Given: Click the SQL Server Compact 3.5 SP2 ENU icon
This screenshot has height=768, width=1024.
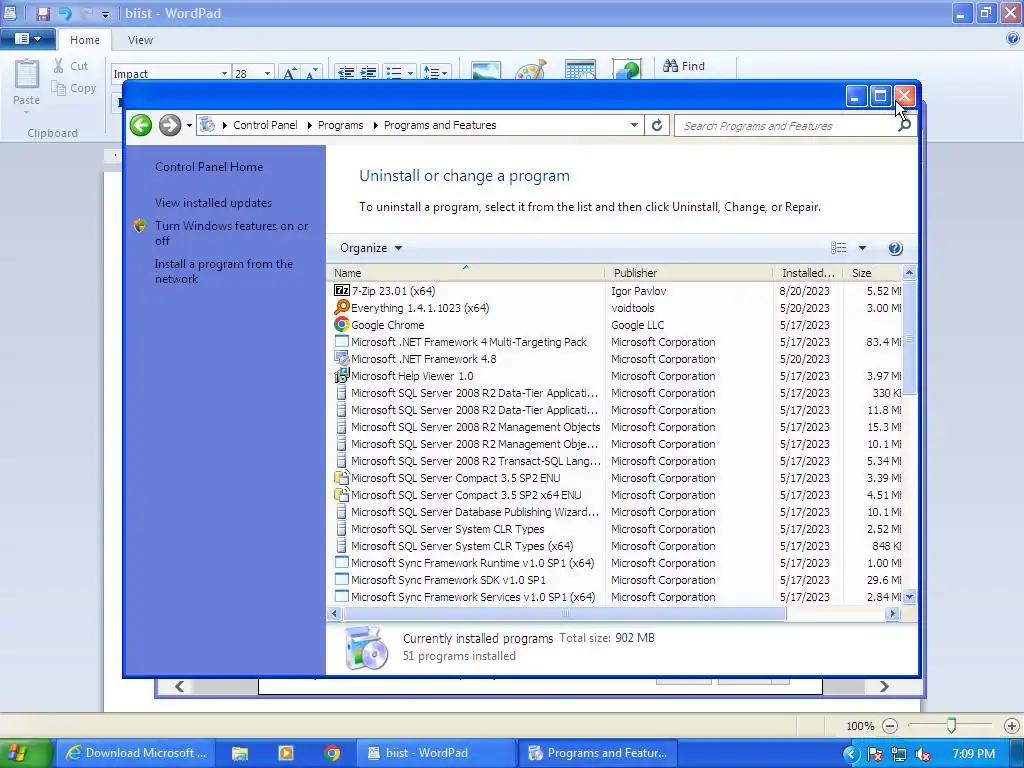Looking at the screenshot, I should [x=342, y=477].
